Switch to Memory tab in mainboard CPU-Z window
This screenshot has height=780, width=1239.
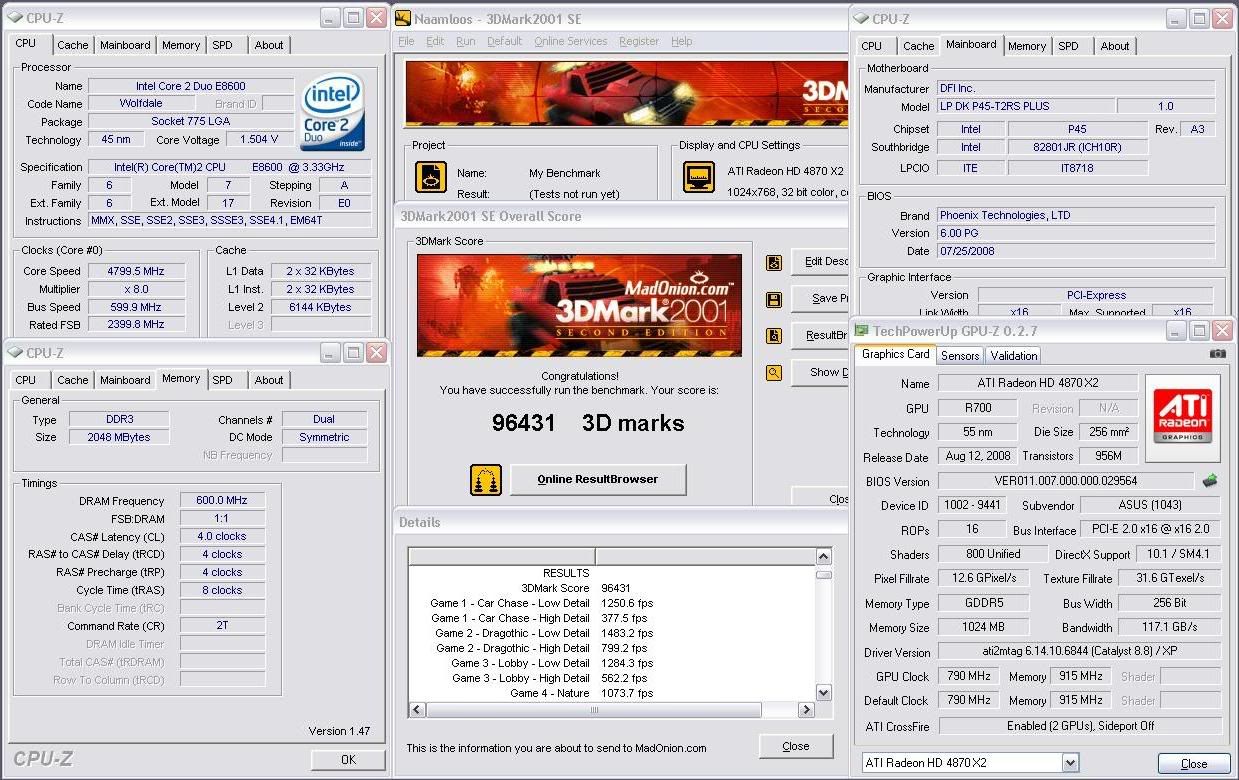click(1027, 46)
